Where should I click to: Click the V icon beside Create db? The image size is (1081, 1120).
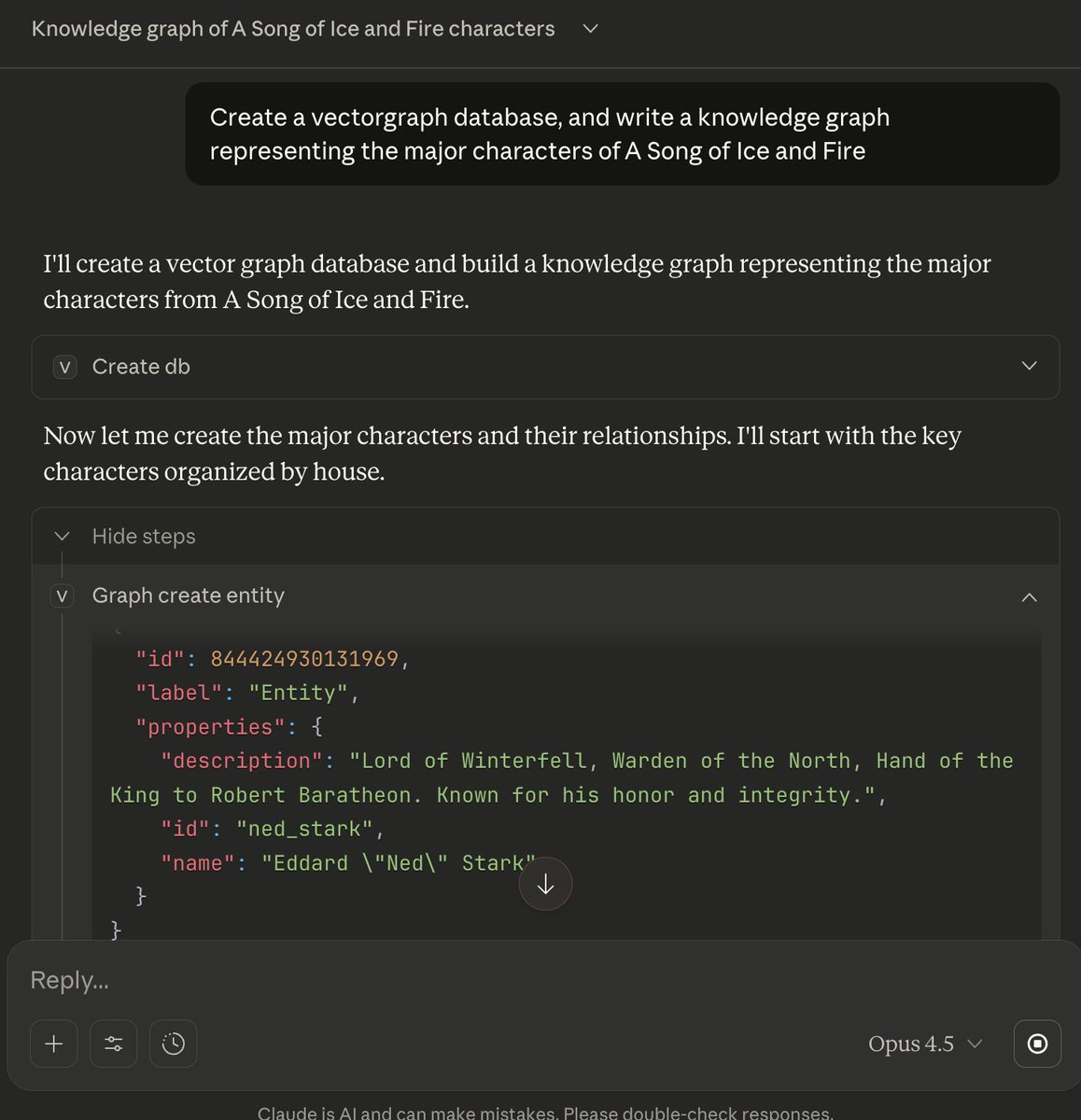64,367
